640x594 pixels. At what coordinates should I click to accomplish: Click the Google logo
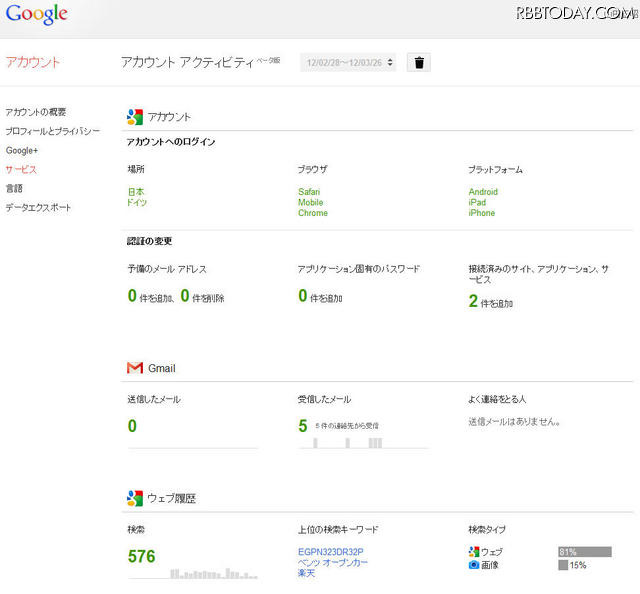(36, 14)
